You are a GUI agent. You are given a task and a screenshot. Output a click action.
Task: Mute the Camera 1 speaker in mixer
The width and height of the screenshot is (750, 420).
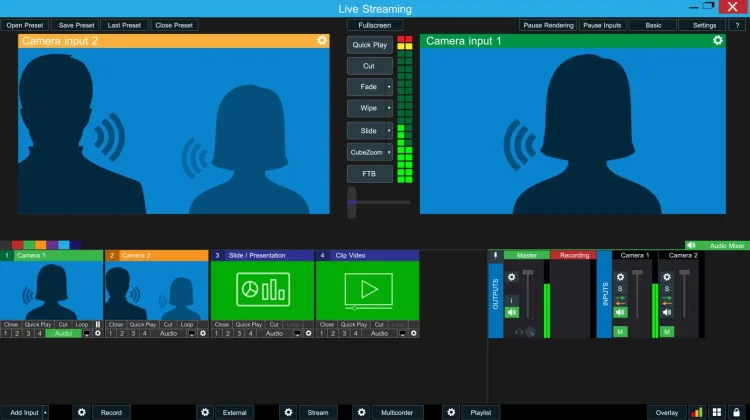620,312
